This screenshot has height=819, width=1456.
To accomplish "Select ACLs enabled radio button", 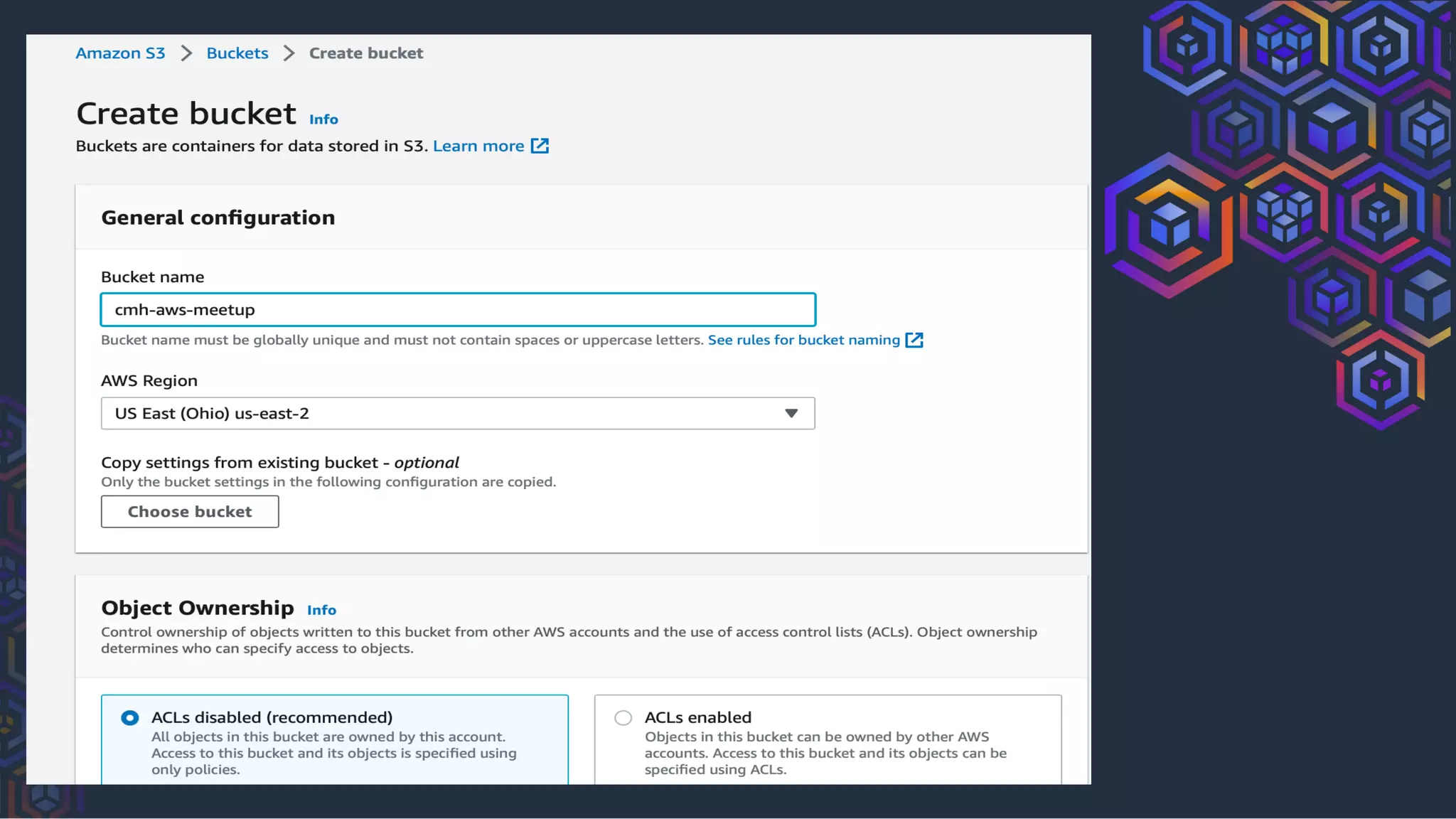I will click(623, 718).
